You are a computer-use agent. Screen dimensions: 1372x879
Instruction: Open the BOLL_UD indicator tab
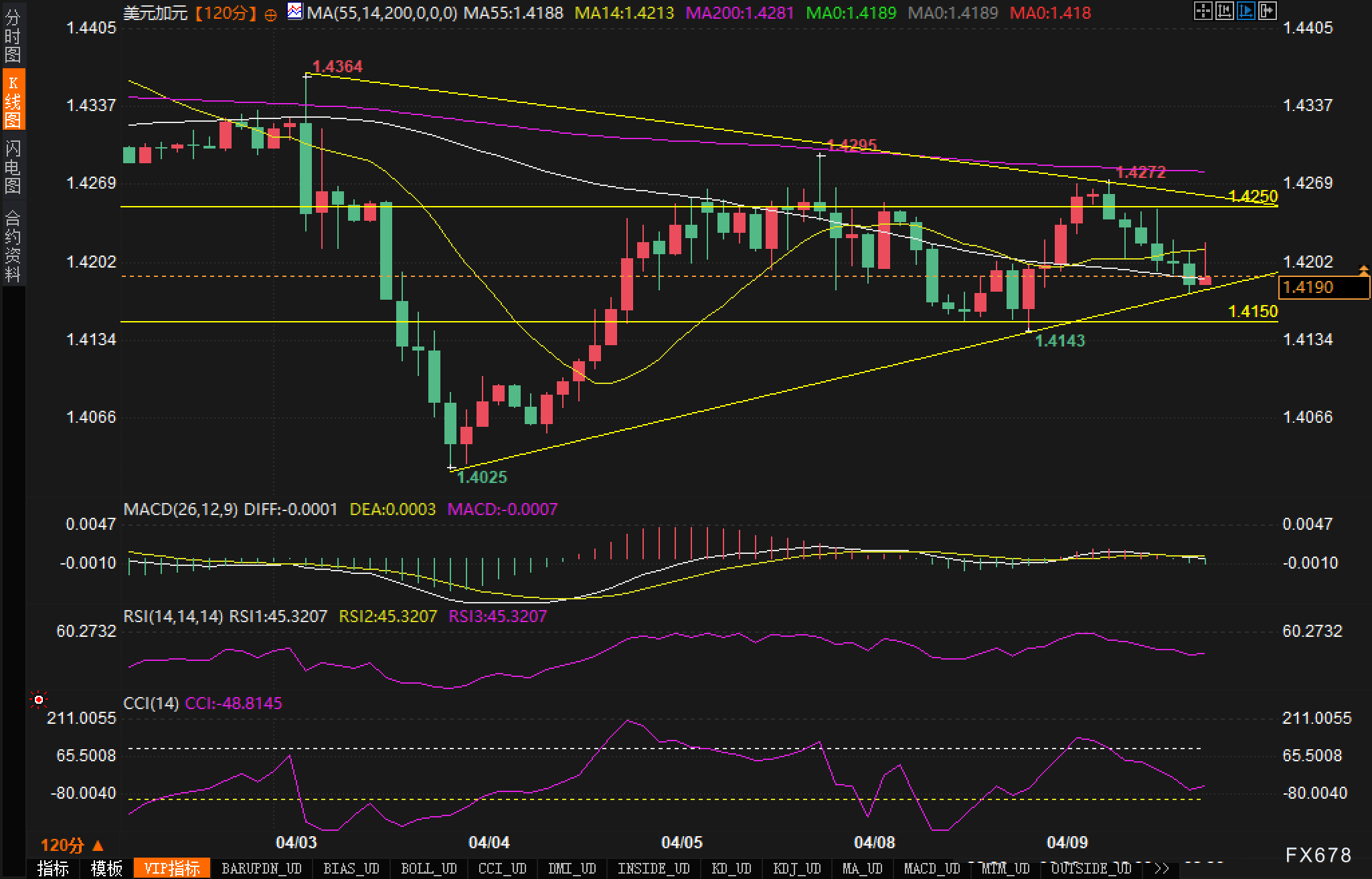click(428, 868)
